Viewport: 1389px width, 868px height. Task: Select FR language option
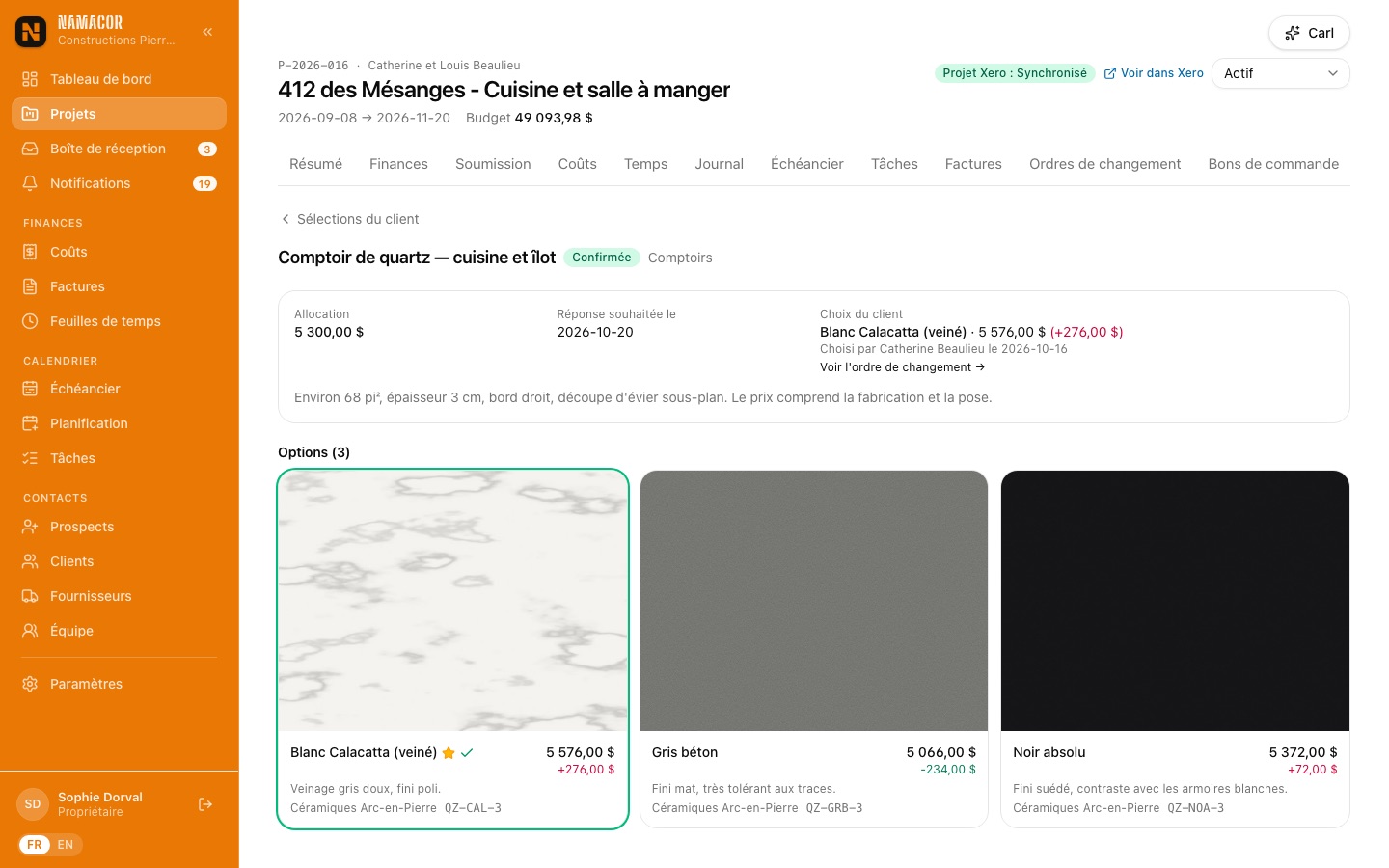pyautogui.click(x=35, y=845)
